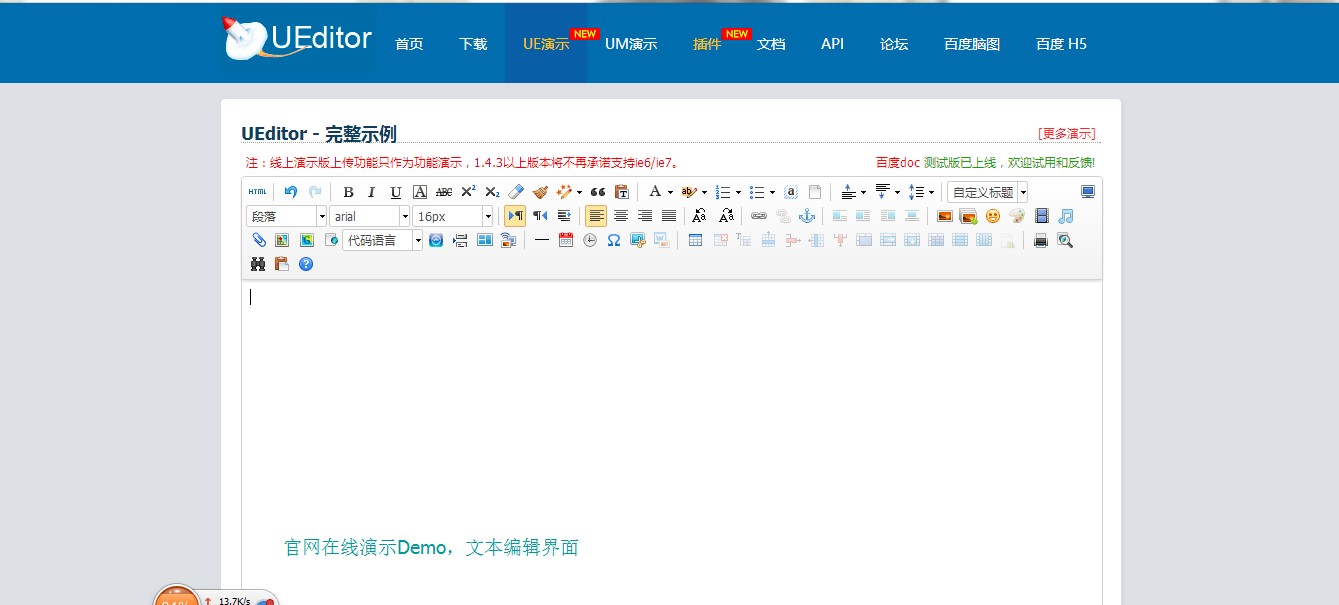Open the 插件 menu item
The image size is (1339, 605).
pos(706,43)
